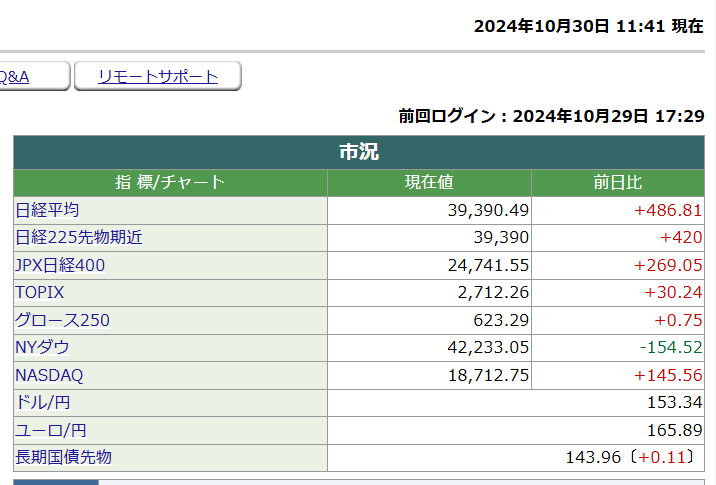Click the 日経平均 current value 39,390.49
The width and height of the screenshot is (716, 485).
tap(488, 210)
